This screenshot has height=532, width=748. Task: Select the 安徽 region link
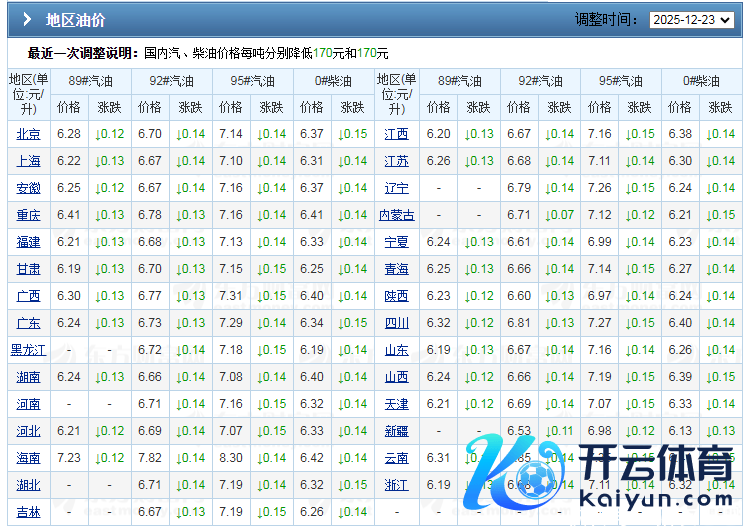click(x=29, y=188)
